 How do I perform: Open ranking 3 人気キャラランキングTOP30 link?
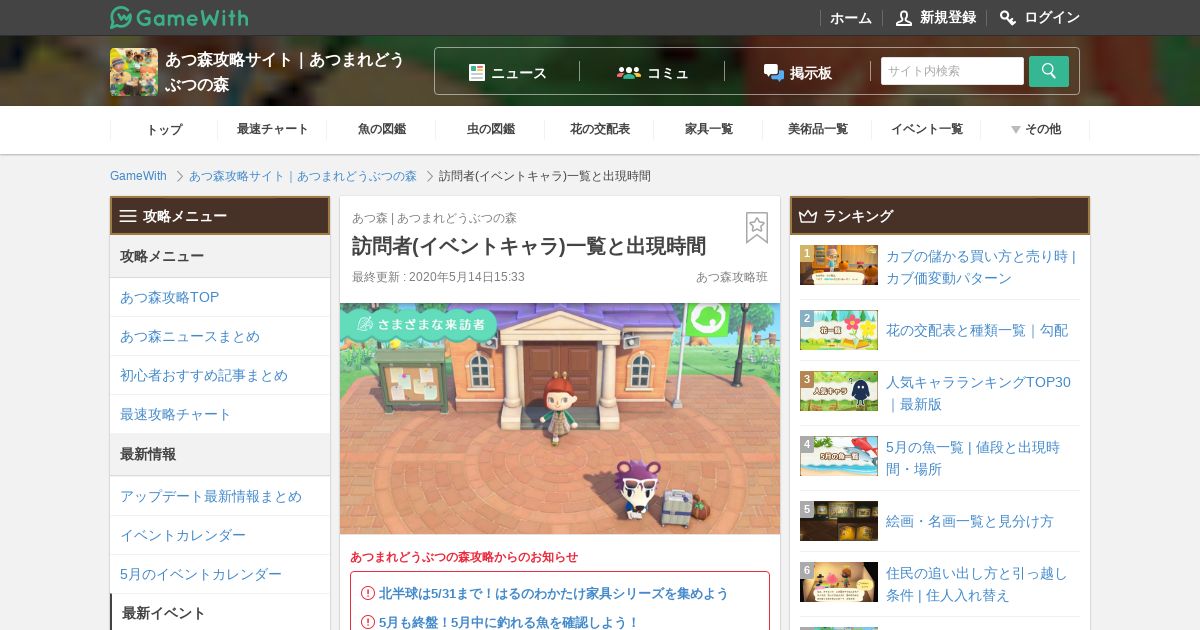click(978, 393)
